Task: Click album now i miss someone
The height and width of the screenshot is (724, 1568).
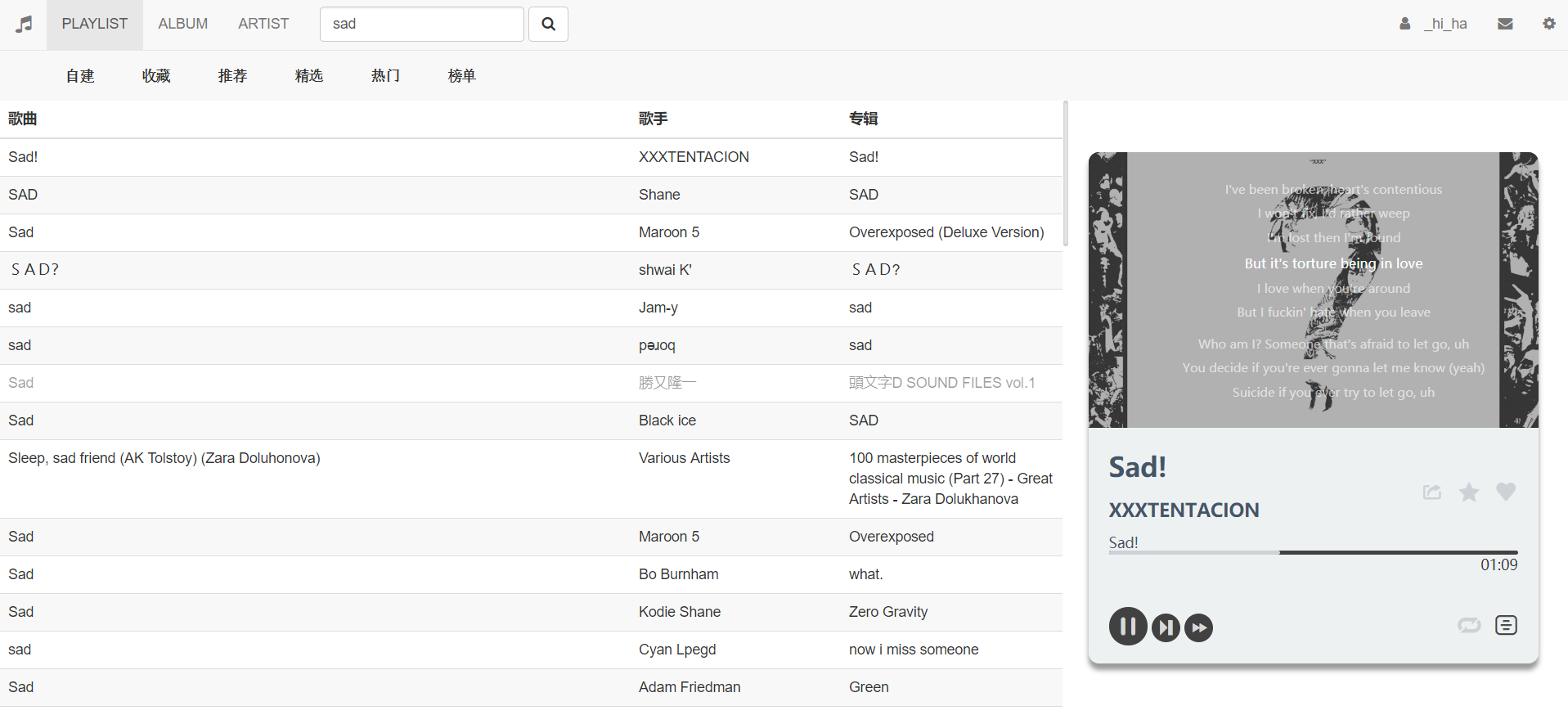Action: click(914, 650)
